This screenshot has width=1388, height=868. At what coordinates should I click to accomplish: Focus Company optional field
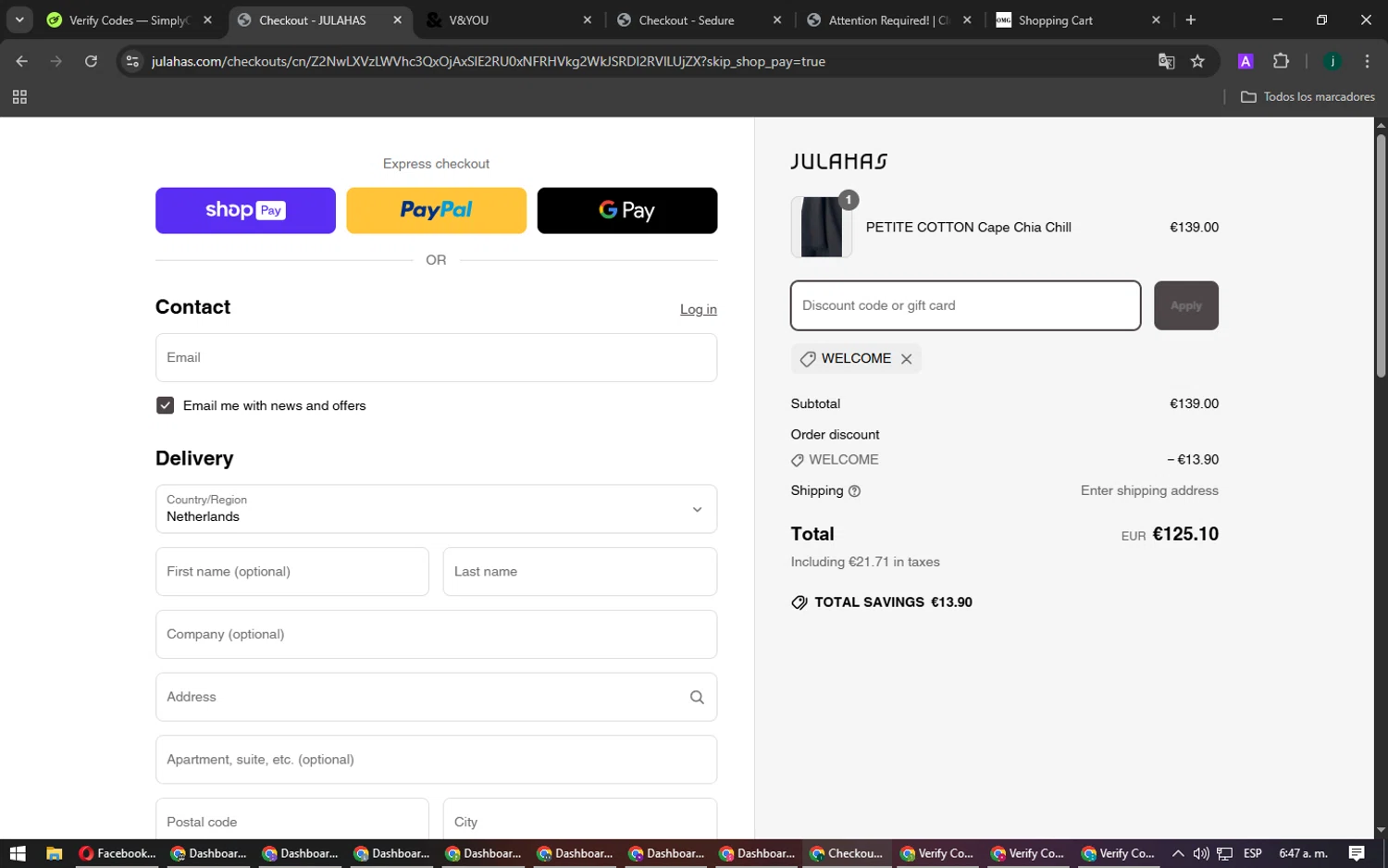(436, 634)
